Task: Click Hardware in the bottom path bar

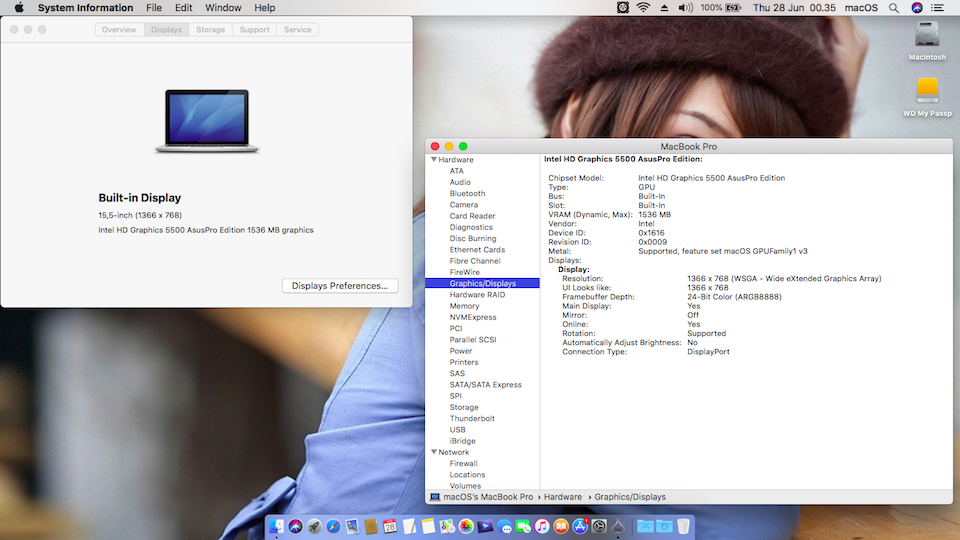Action: click(563, 497)
